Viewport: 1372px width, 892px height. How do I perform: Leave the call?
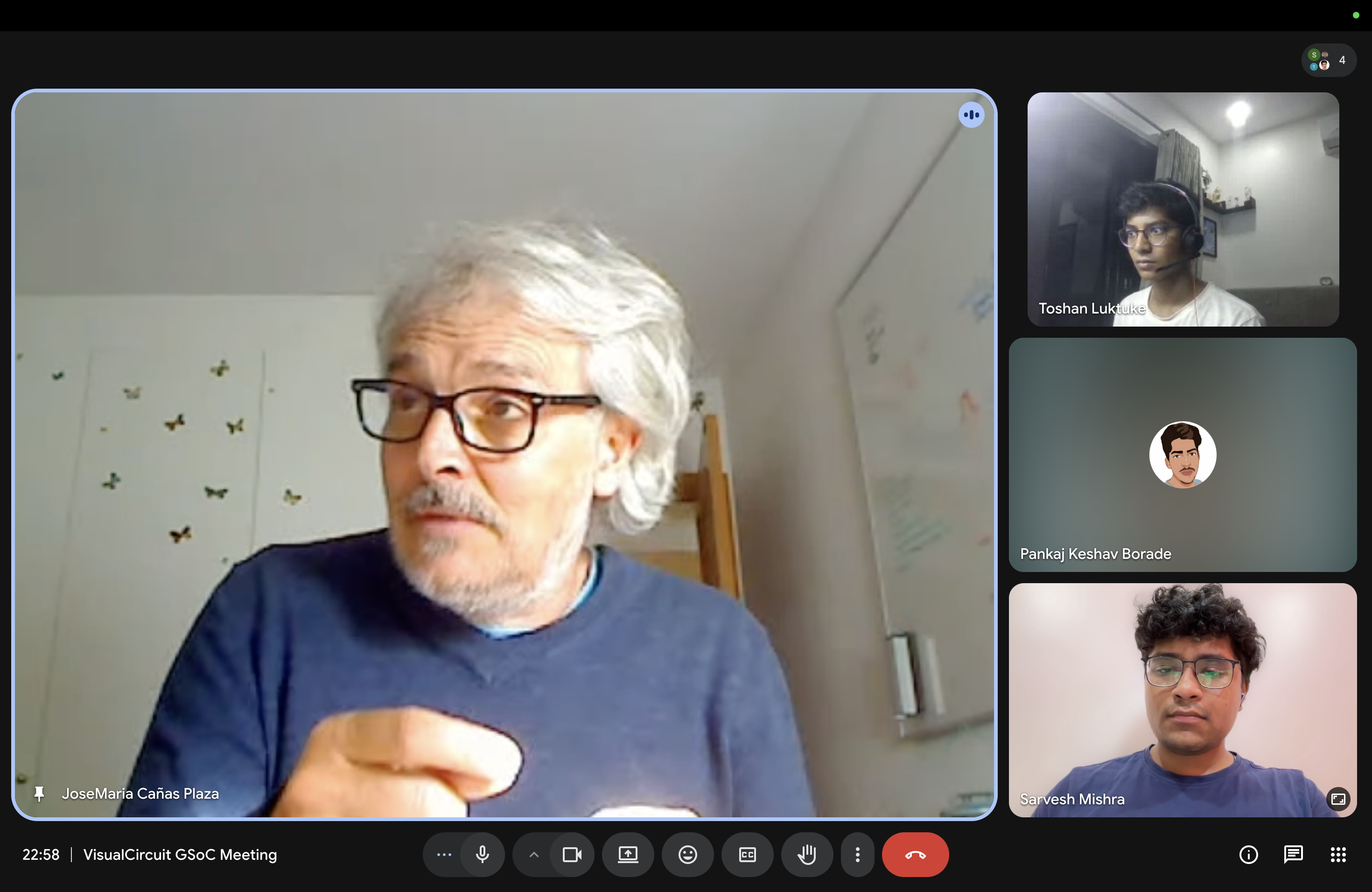915,854
